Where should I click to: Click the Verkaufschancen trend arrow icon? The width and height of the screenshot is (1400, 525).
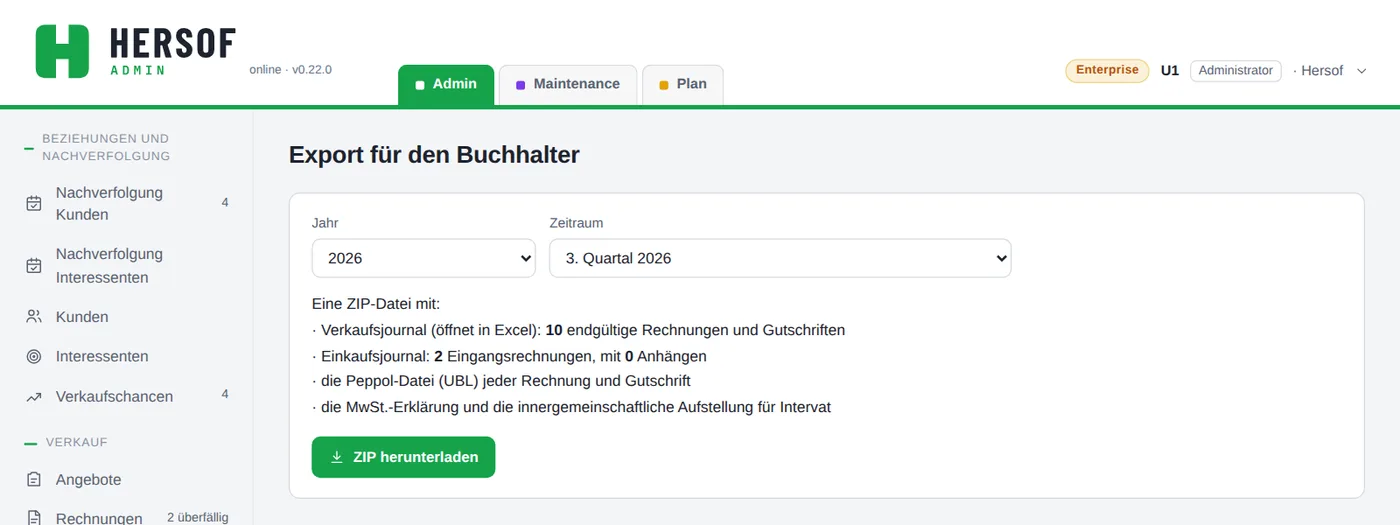(34, 397)
